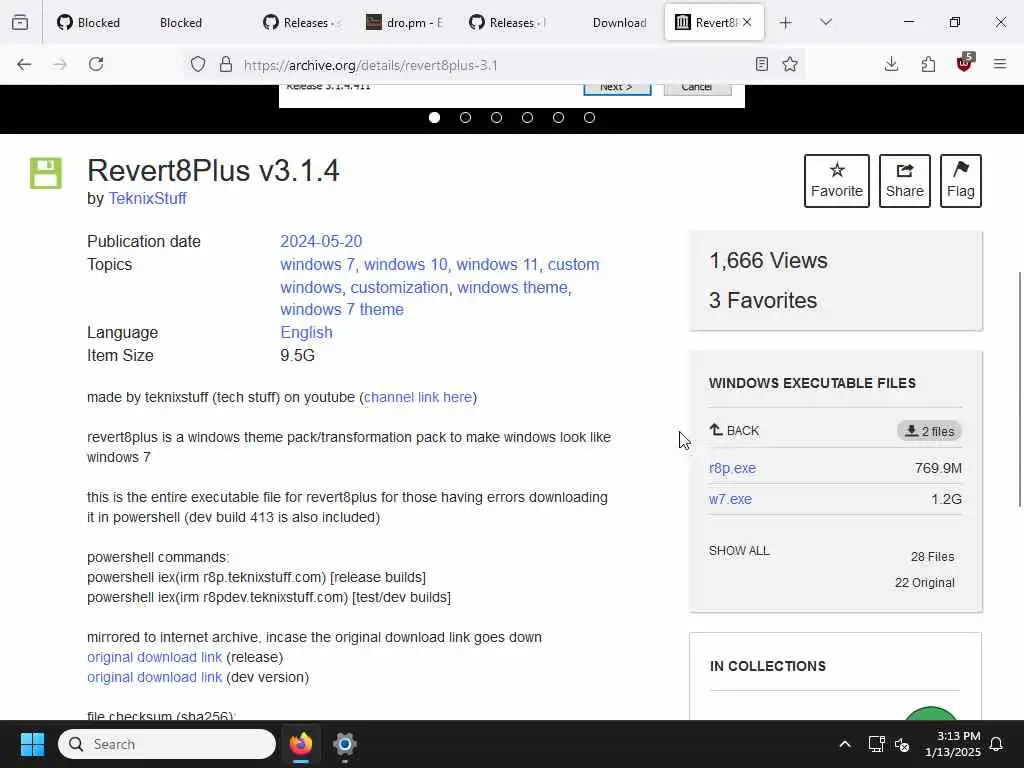The width and height of the screenshot is (1024, 768).
Task: Click the taskbar Search box
Action: tap(167, 744)
